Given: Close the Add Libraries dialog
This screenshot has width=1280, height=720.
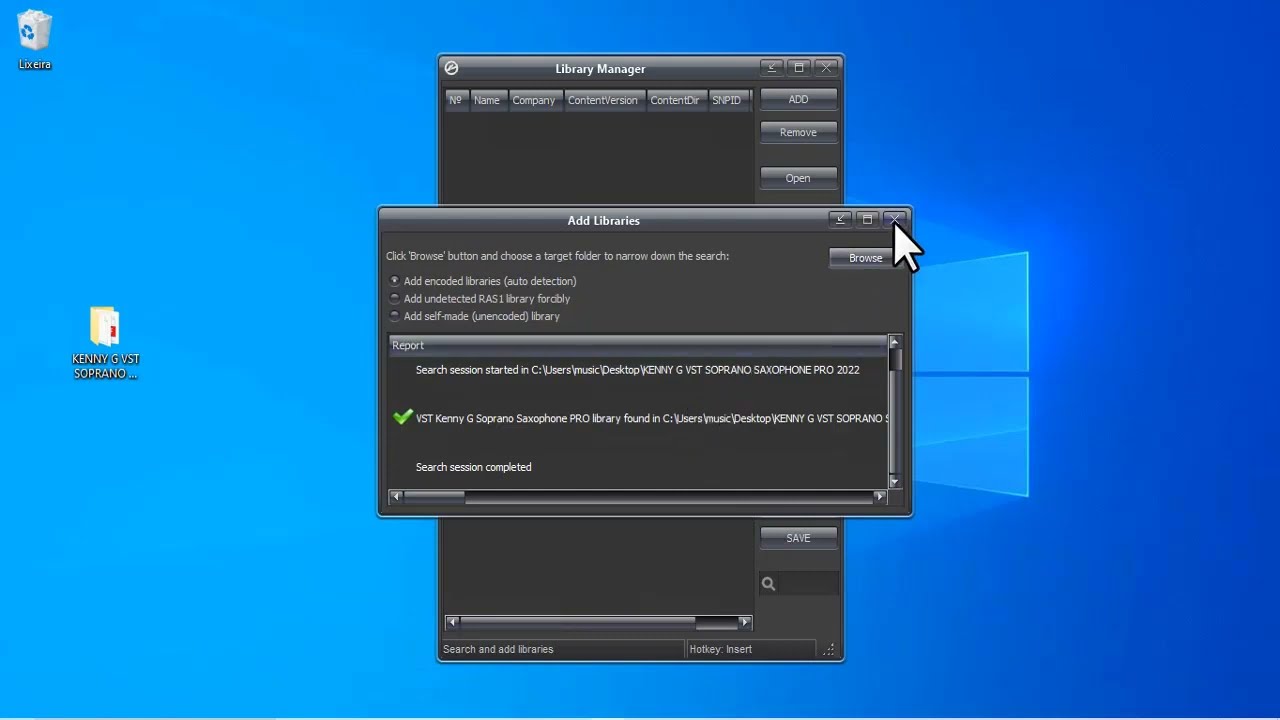Looking at the screenshot, I should tap(895, 219).
